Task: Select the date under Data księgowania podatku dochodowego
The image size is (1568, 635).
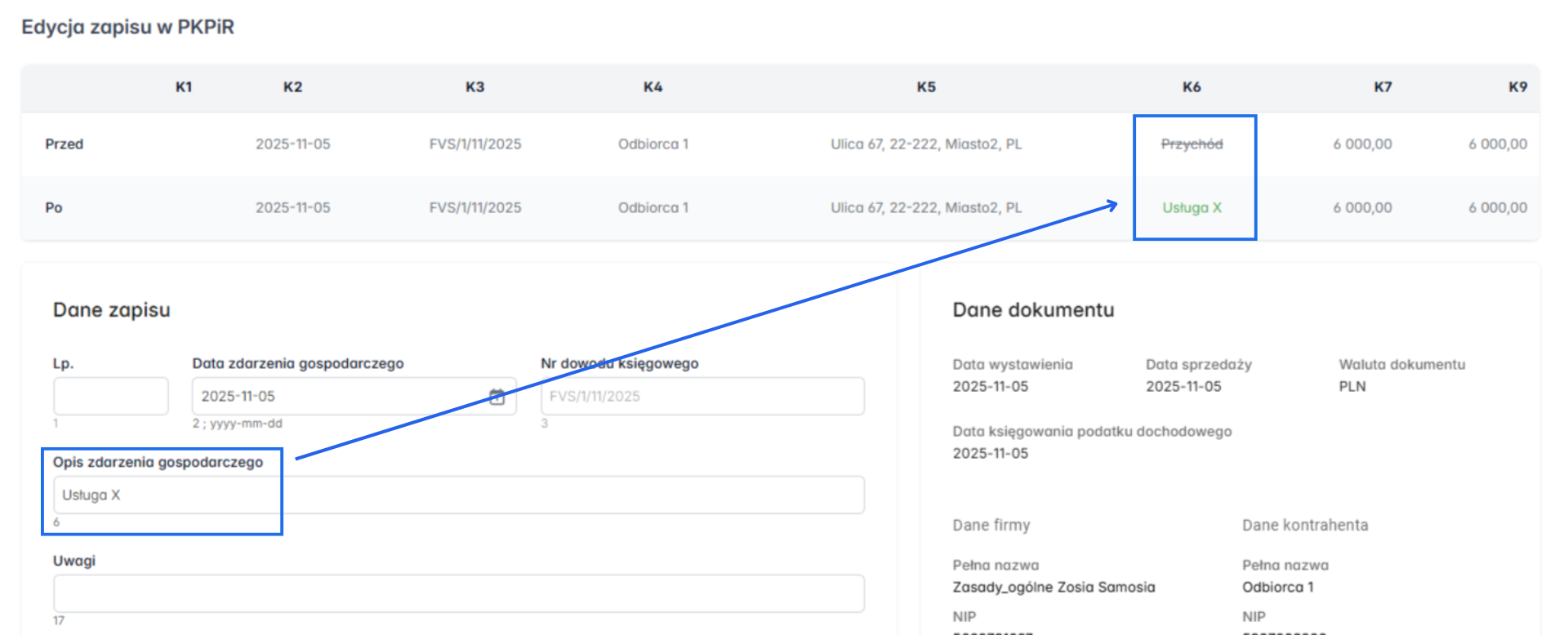Action: (991, 453)
